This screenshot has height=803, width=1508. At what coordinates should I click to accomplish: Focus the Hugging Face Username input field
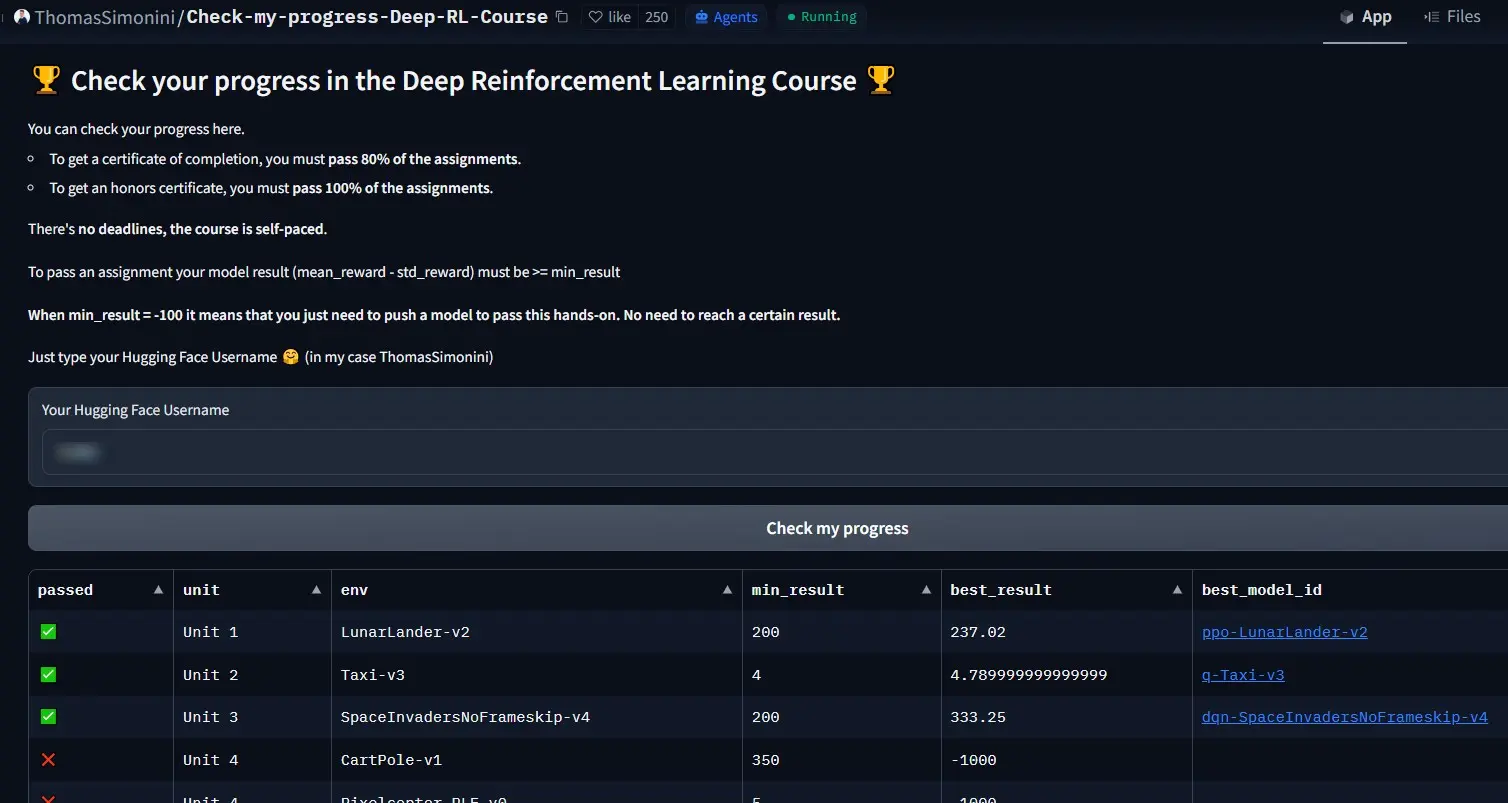775,452
